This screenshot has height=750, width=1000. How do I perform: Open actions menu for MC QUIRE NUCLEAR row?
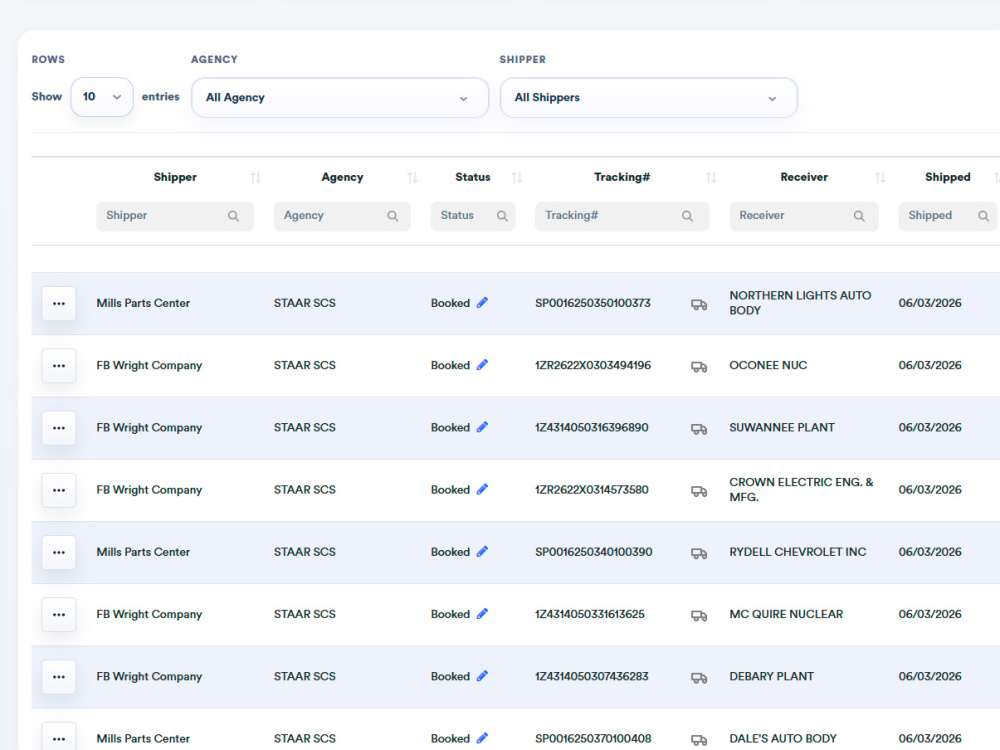click(59, 614)
